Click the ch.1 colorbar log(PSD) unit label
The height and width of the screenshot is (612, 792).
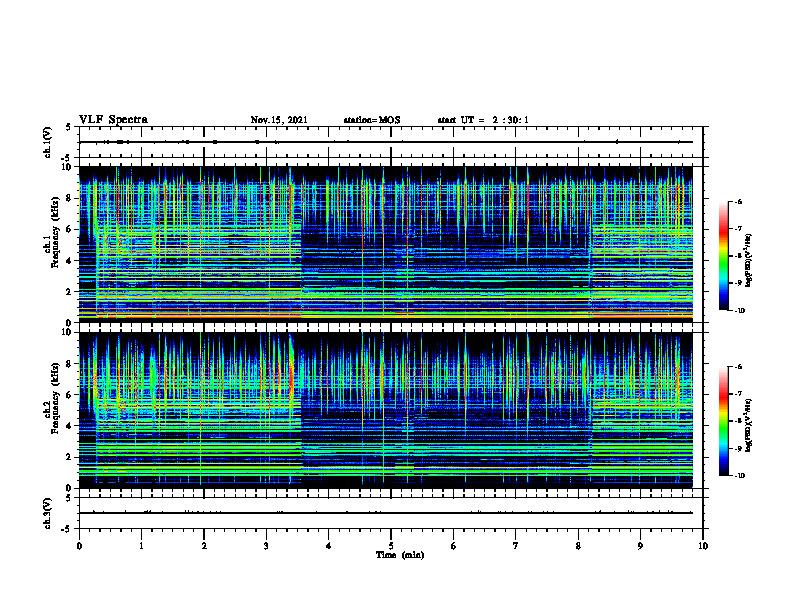click(x=749, y=261)
